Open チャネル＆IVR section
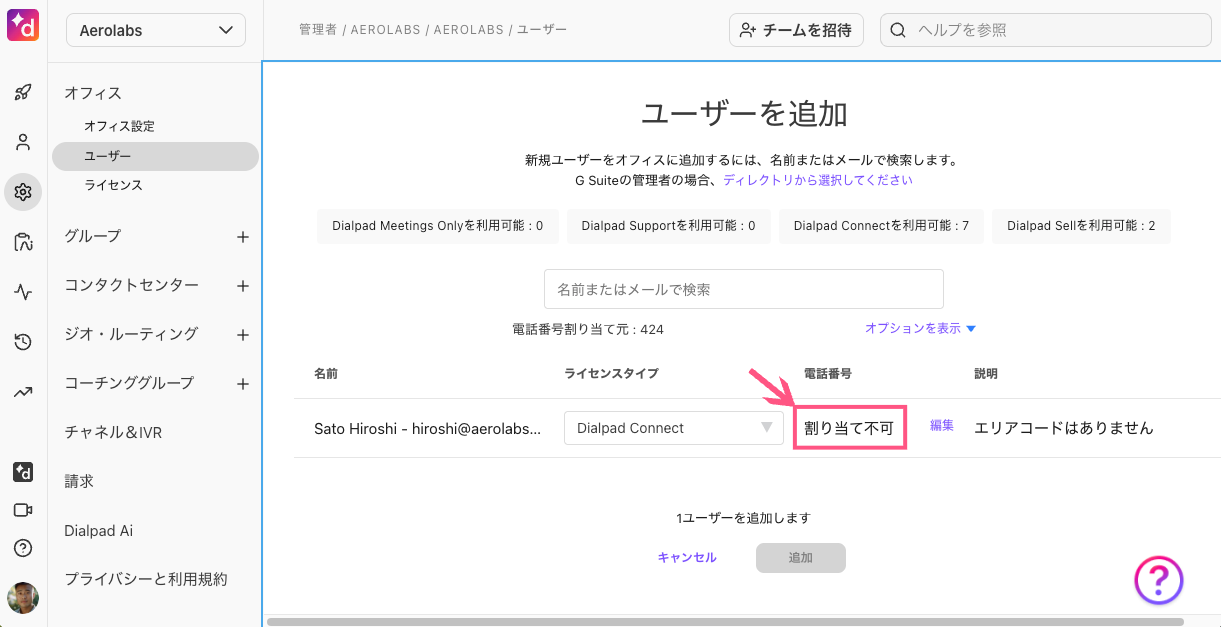Viewport: 1221px width, 627px height. click(x=113, y=432)
